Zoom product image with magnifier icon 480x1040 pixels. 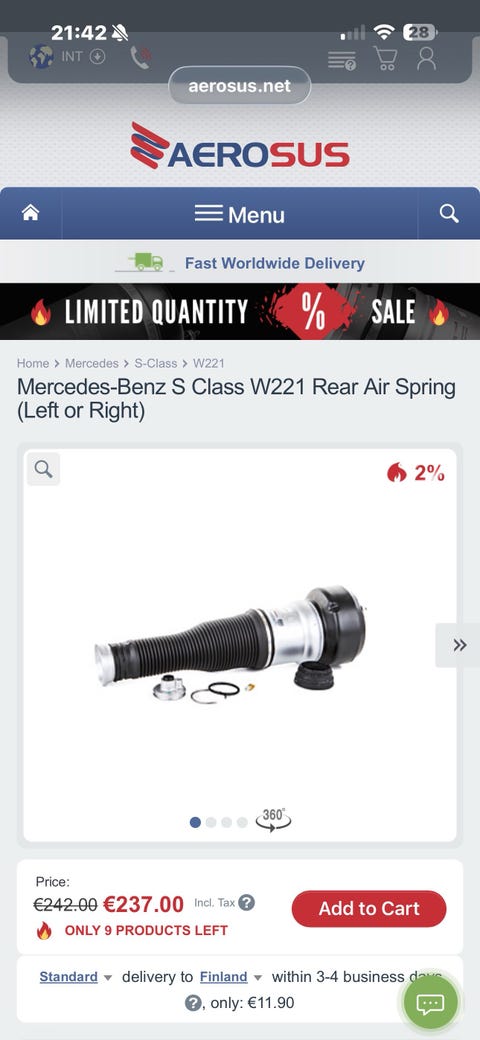coord(44,469)
